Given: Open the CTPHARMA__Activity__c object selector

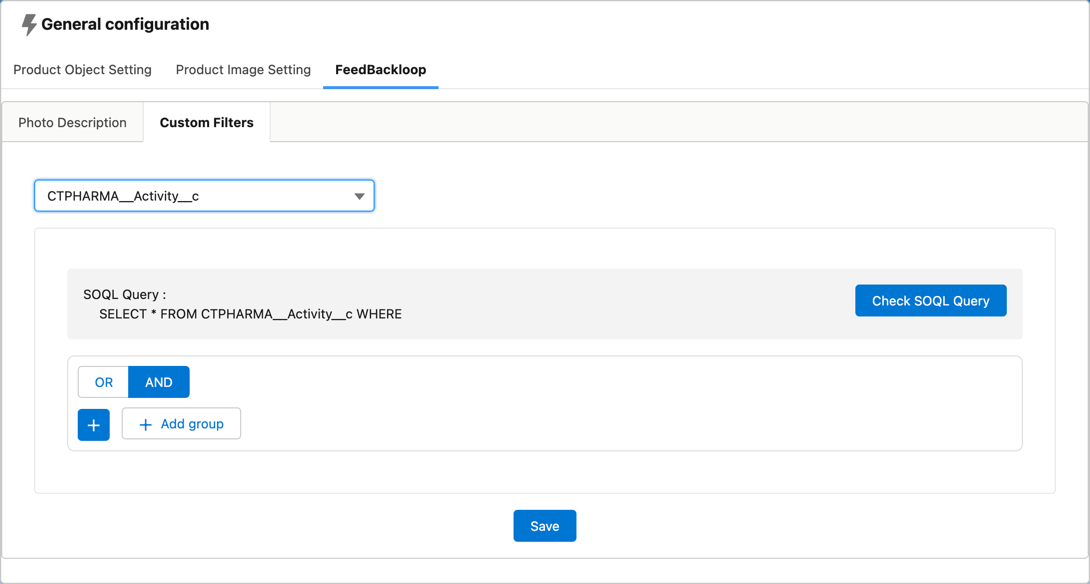Looking at the screenshot, I should click(x=204, y=196).
